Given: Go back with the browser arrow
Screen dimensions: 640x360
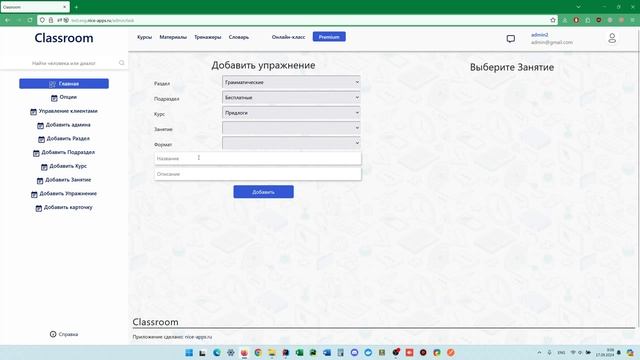Looking at the screenshot, I should pos(7,20).
